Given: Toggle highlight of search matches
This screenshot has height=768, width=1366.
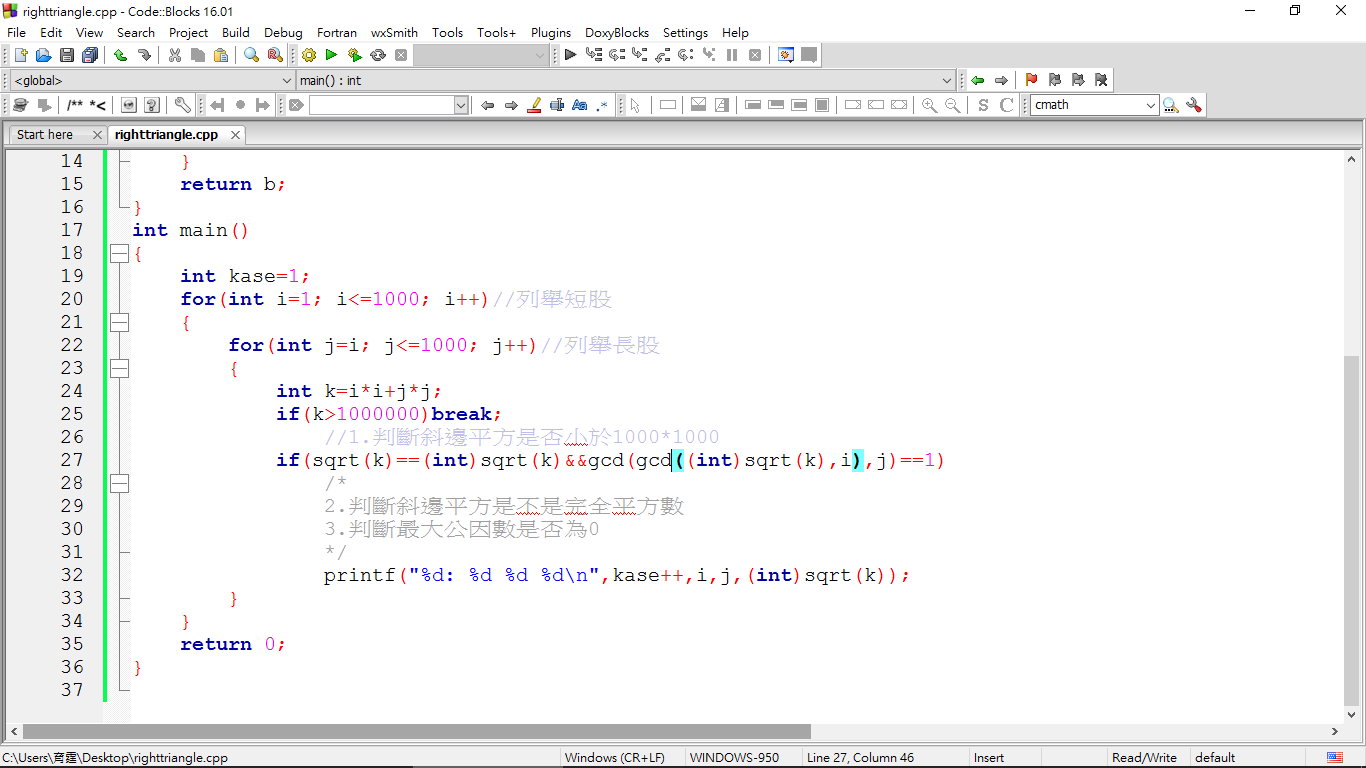Looking at the screenshot, I should 534,105.
